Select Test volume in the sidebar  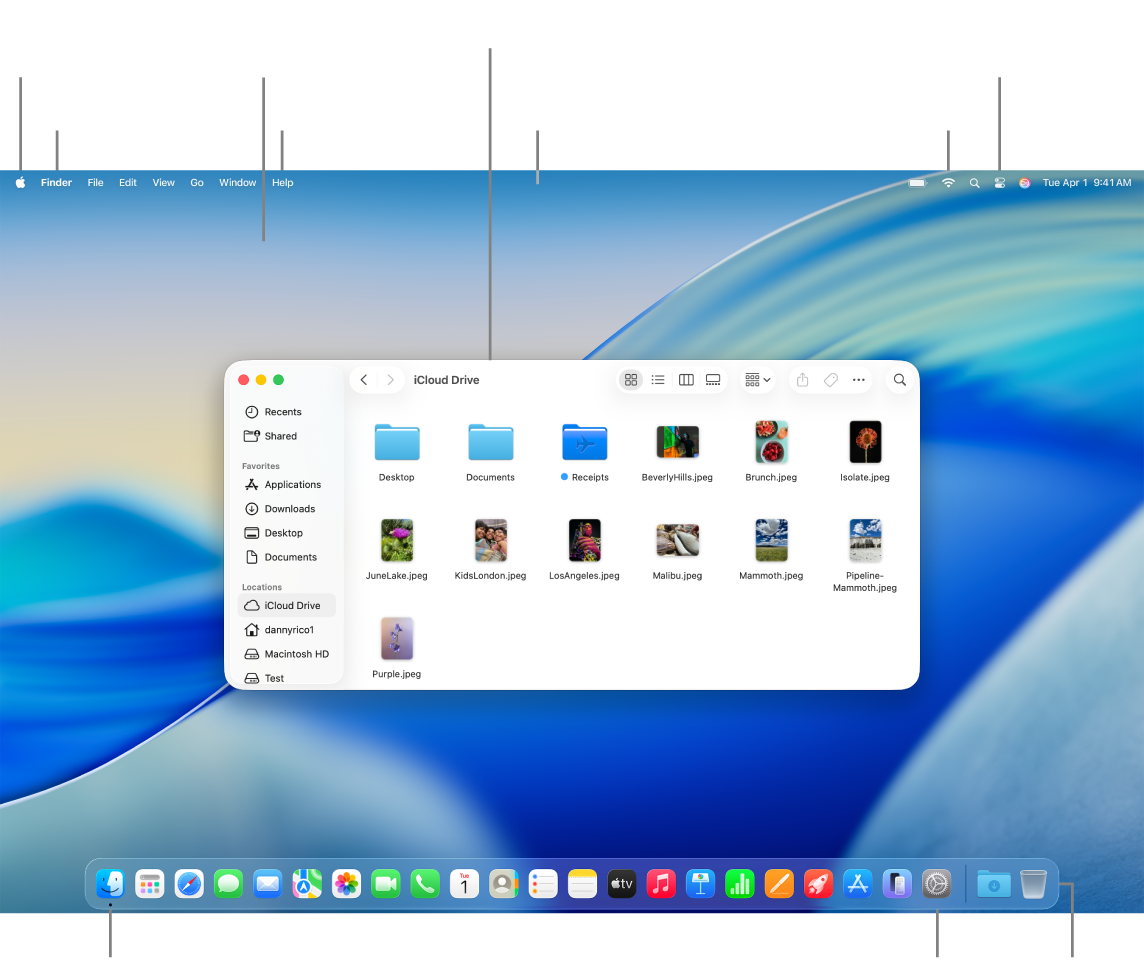(287, 678)
